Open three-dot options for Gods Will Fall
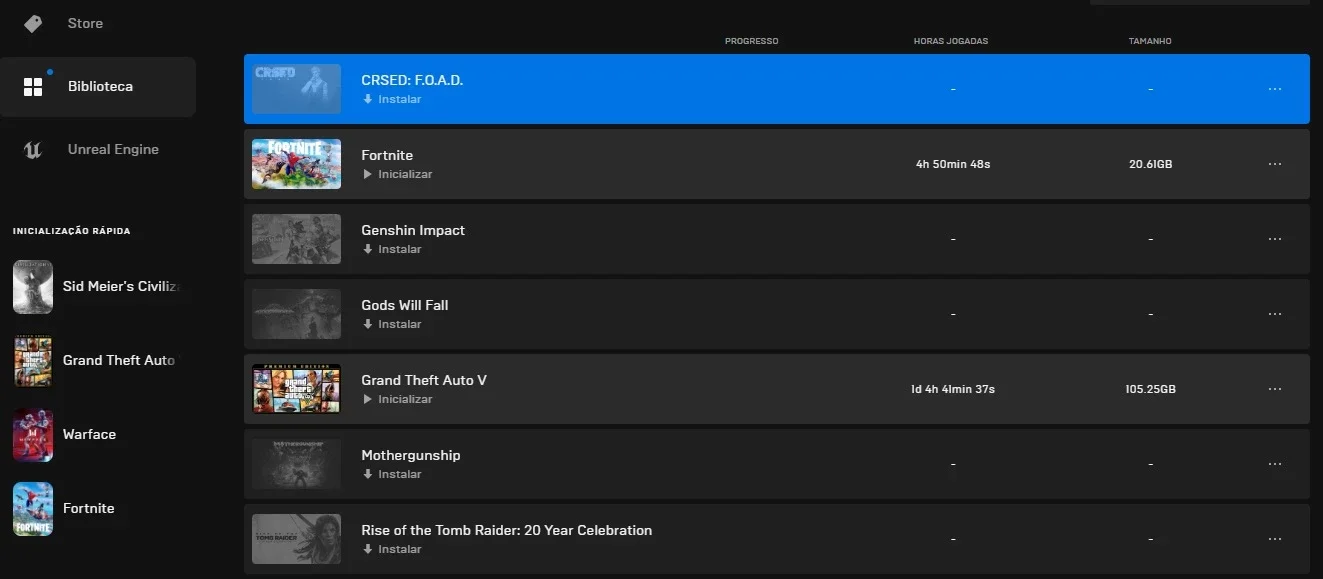1323x579 pixels. point(1274,314)
